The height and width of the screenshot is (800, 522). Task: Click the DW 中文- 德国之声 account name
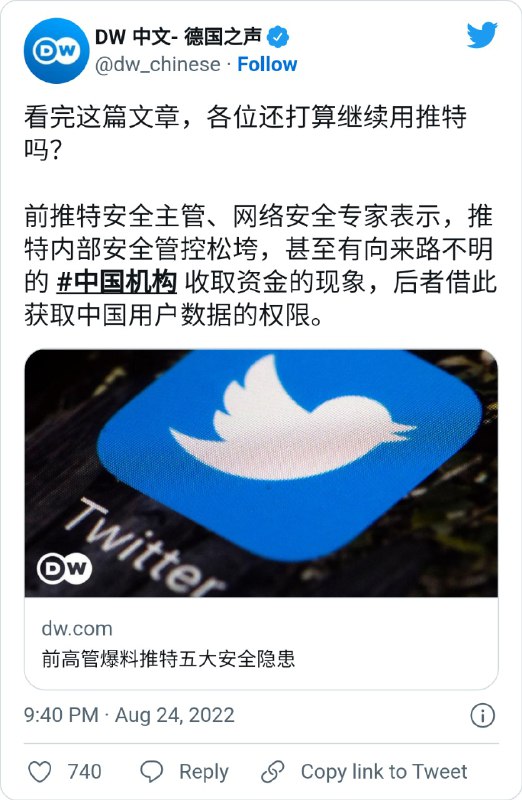point(178,37)
